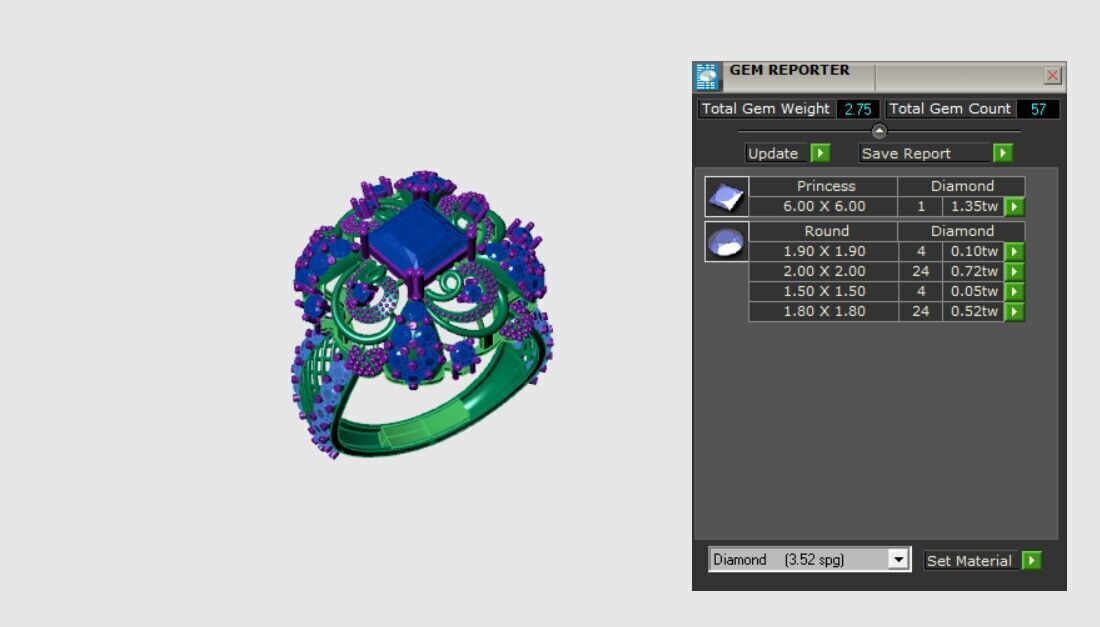1100x627 pixels.
Task: Click green arrow on 0.72tw row
Action: [x=1014, y=271]
